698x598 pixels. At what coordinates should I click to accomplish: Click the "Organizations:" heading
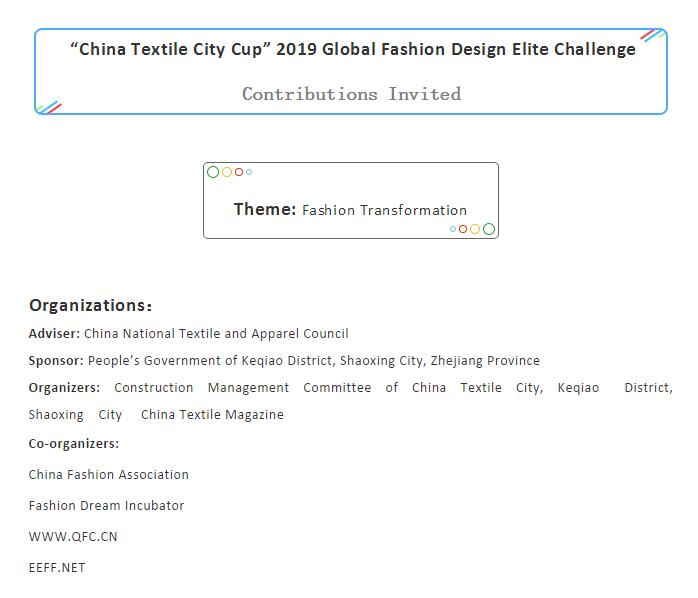pos(90,305)
